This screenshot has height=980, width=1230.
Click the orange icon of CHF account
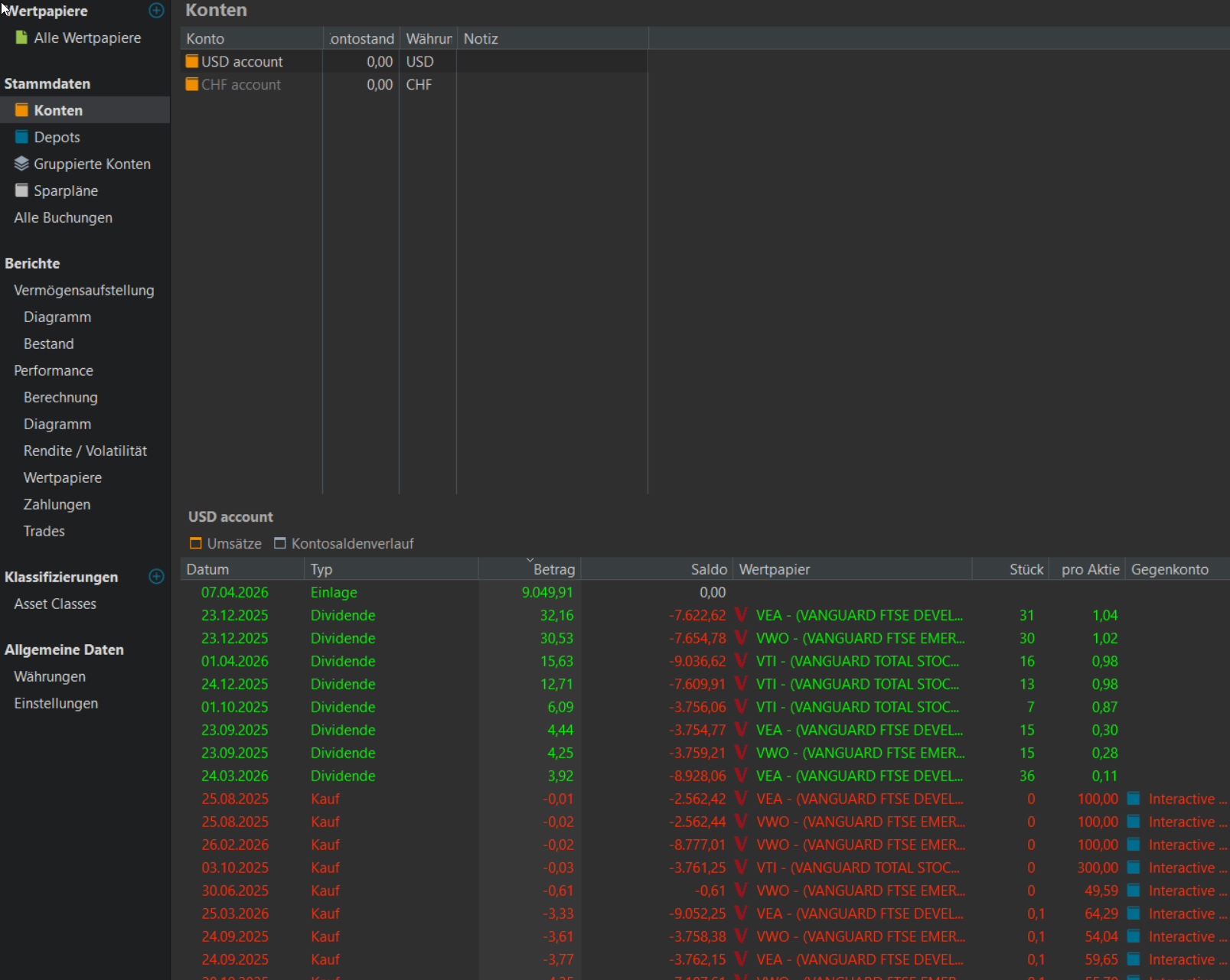point(192,84)
